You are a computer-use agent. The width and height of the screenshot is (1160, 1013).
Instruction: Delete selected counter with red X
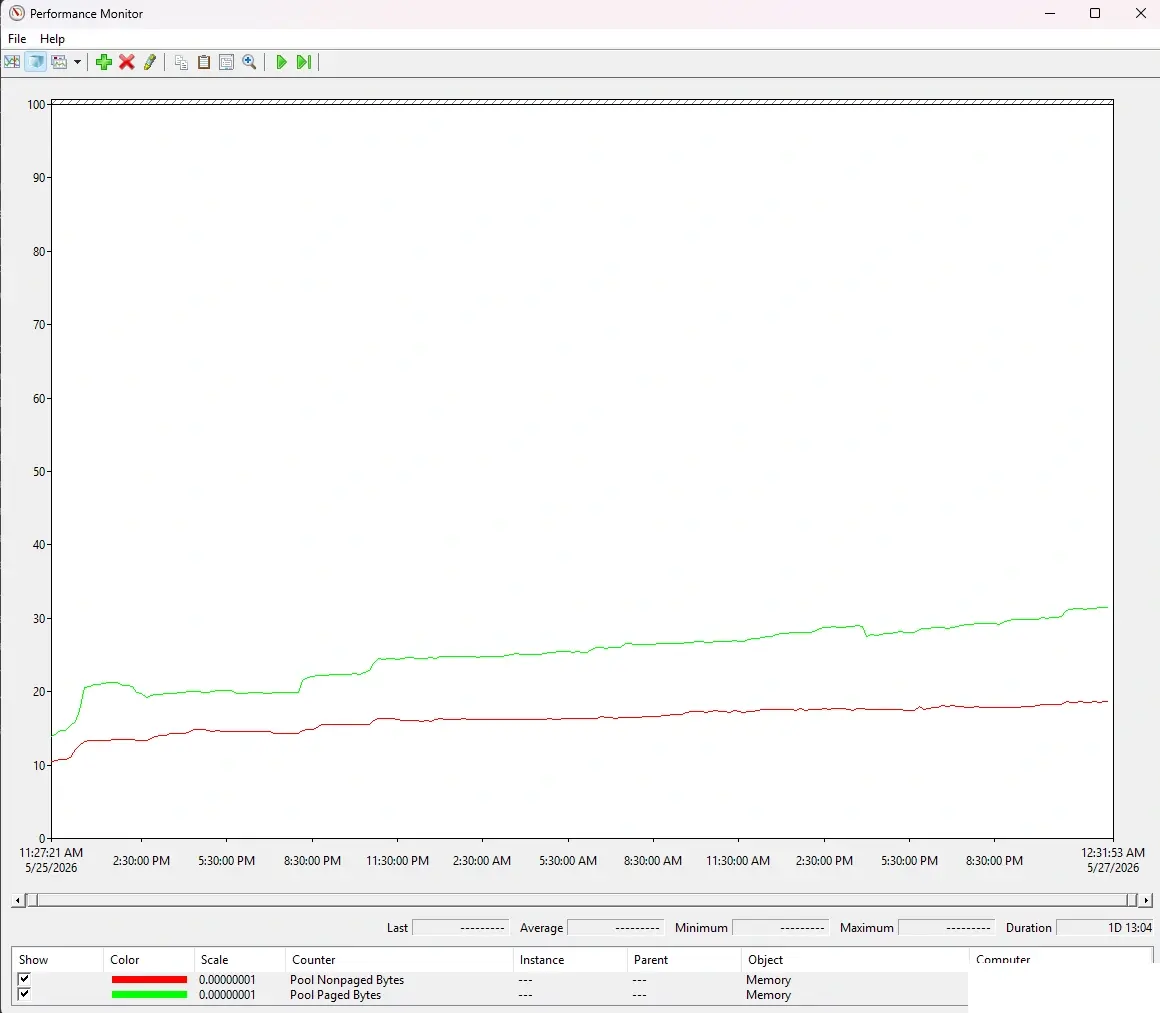pyautogui.click(x=127, y=62)
